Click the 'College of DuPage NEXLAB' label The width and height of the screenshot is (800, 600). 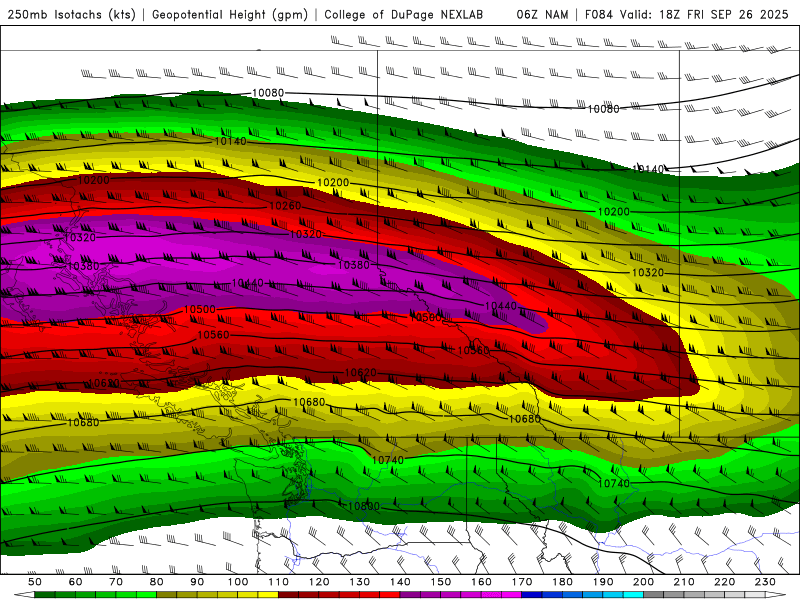tap(404, 14)
